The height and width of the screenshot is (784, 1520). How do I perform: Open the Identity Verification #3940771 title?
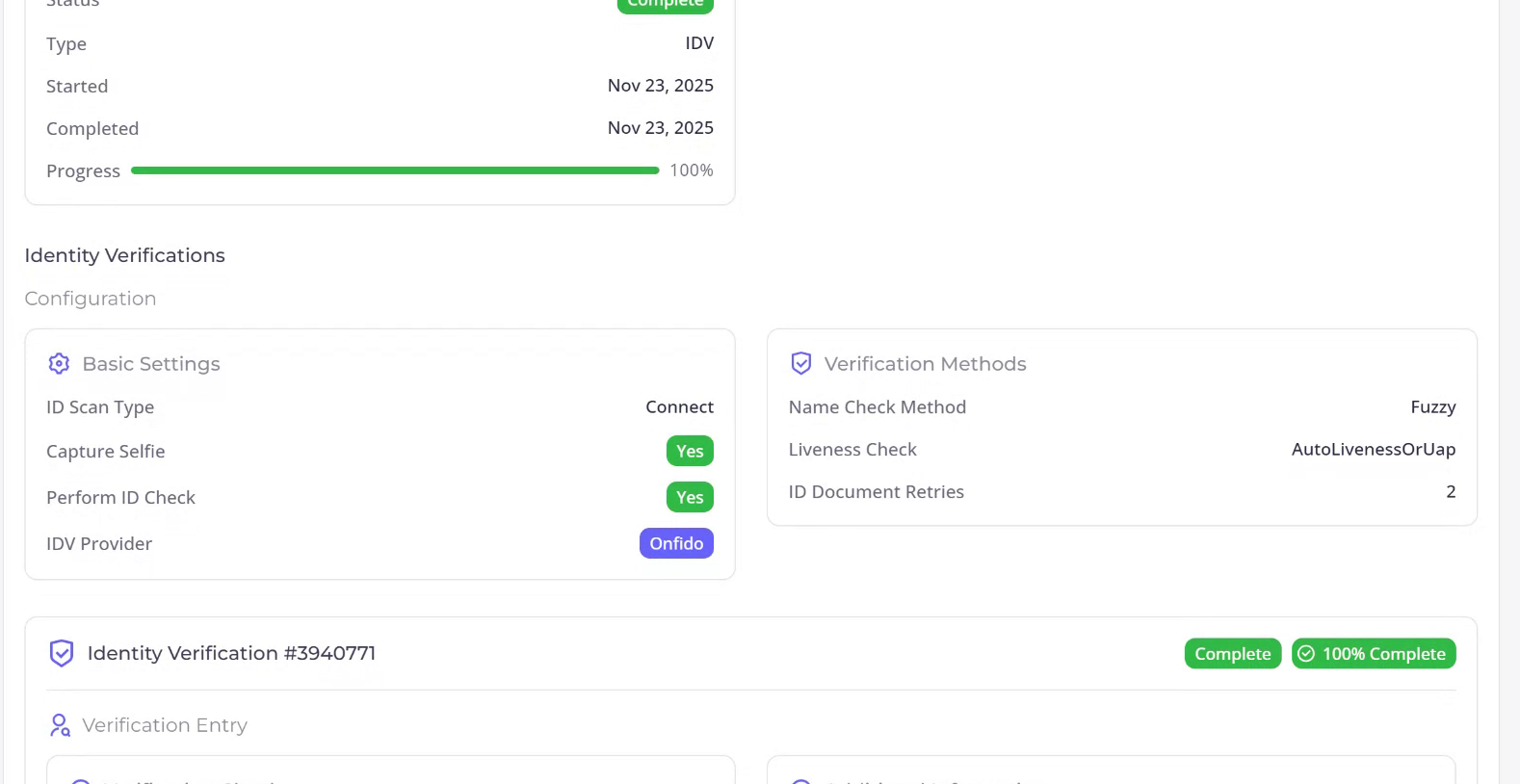[x=231, y=653]
